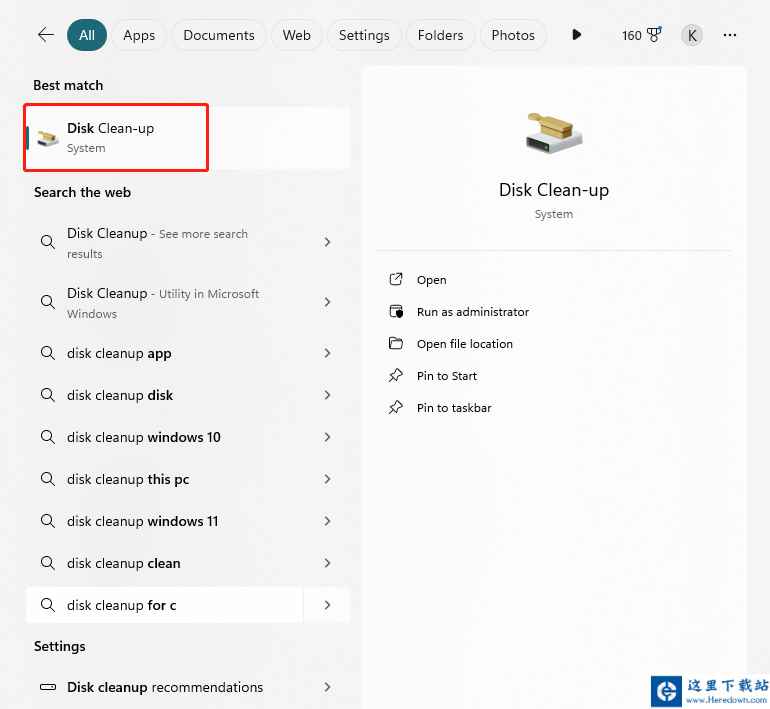
Task: Switch to the Photos filter tab
Action: pyautogui.click(x=513, y=35)
